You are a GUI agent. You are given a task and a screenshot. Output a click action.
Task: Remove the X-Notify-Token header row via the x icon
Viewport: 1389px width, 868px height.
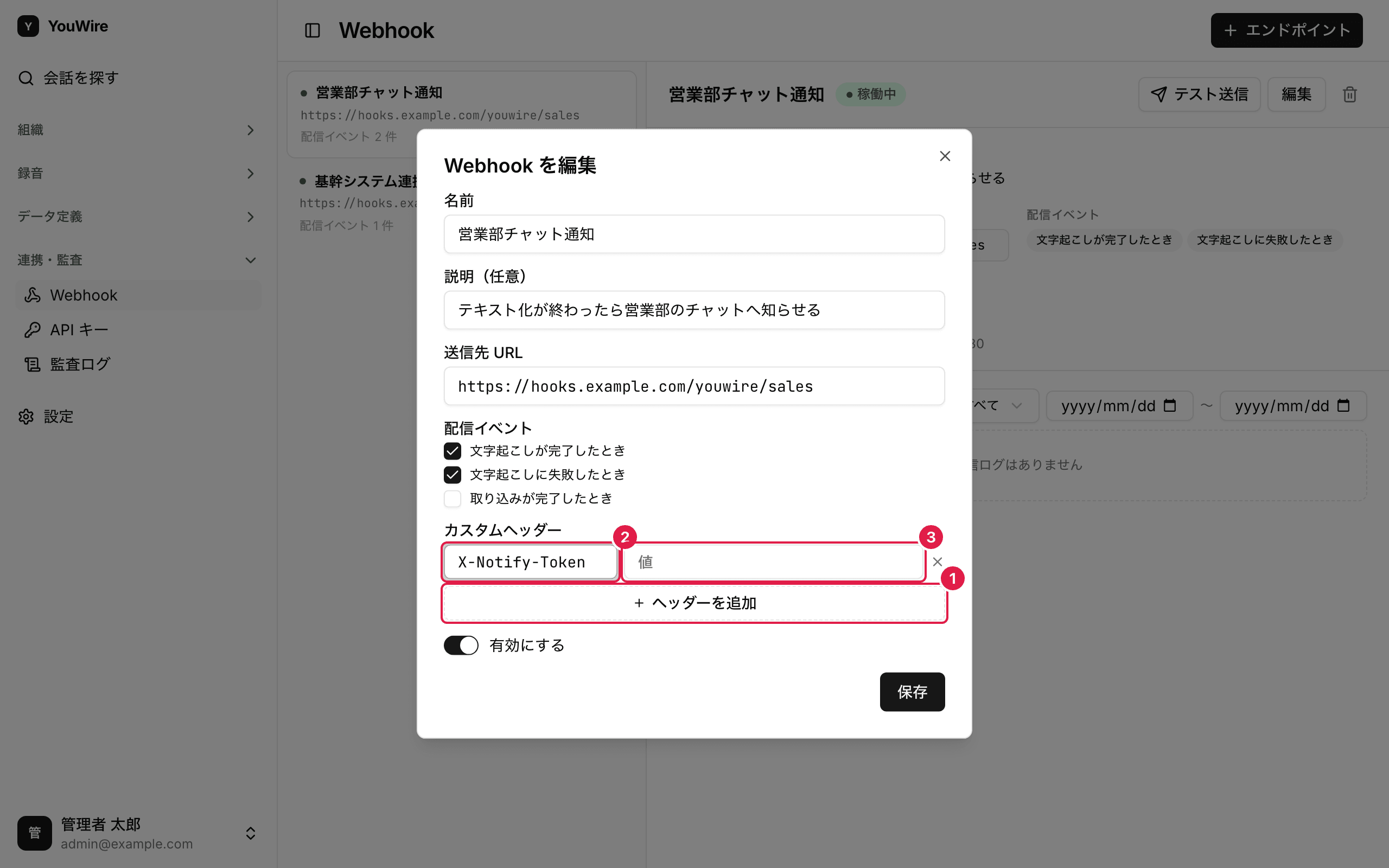coord(937,562)
